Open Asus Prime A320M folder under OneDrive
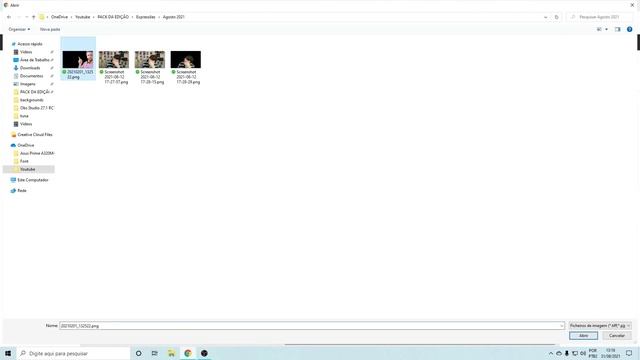Screen dimensions: 640x360 pyautogui.click(x=37, y=153)
